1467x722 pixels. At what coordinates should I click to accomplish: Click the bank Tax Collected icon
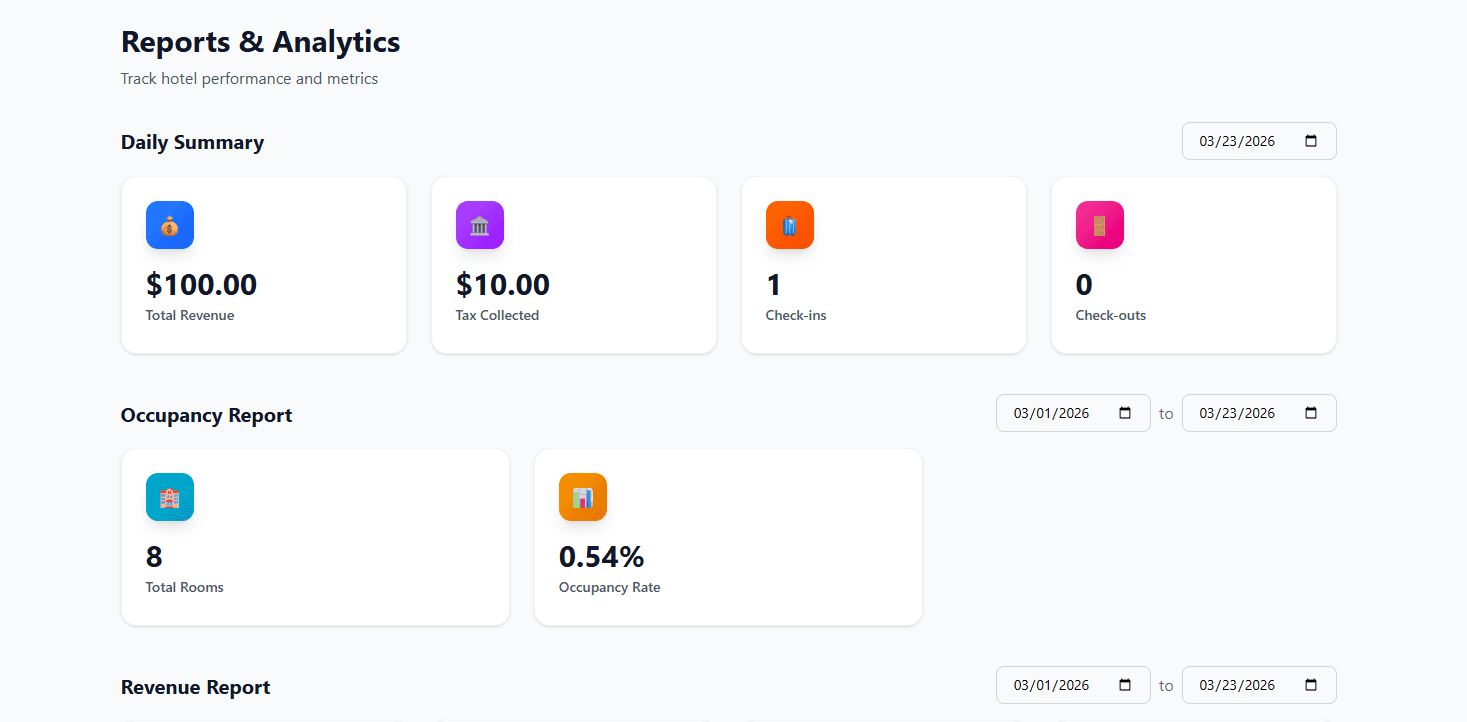[480, 225]
